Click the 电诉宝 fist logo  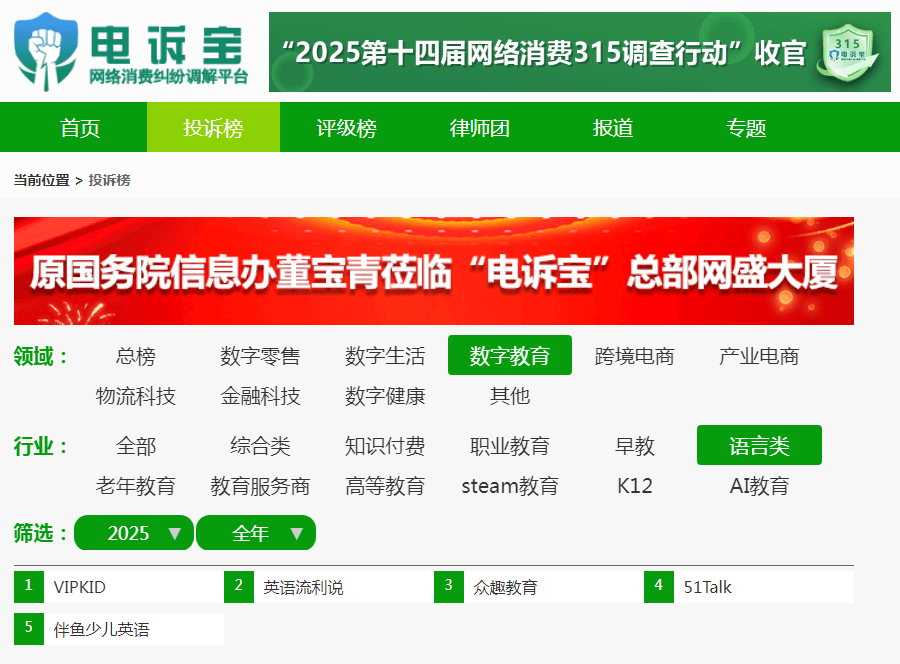(x=46, y=48)
